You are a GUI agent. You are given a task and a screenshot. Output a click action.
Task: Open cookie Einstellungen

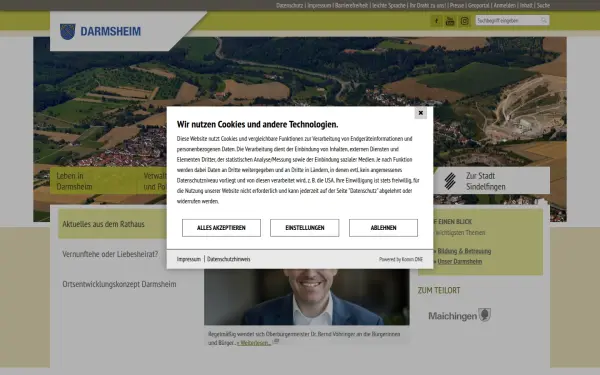[x=305, y=228]
